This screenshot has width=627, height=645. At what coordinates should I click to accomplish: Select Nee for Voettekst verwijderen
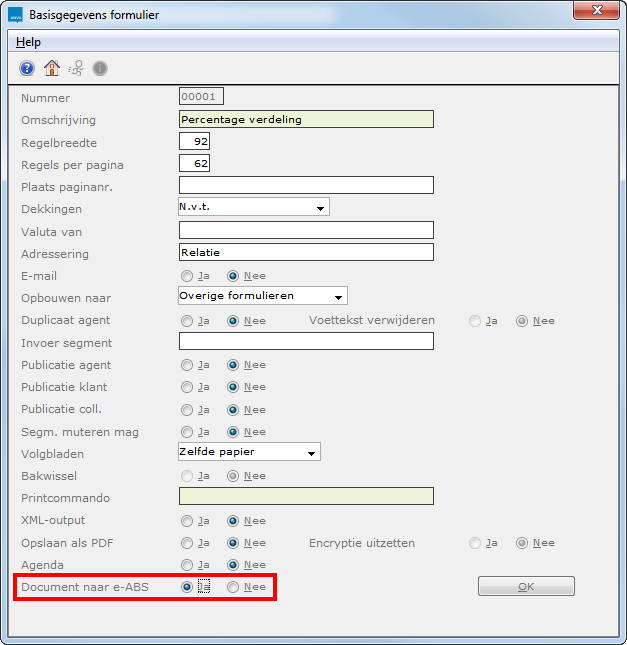pos(522,321)
